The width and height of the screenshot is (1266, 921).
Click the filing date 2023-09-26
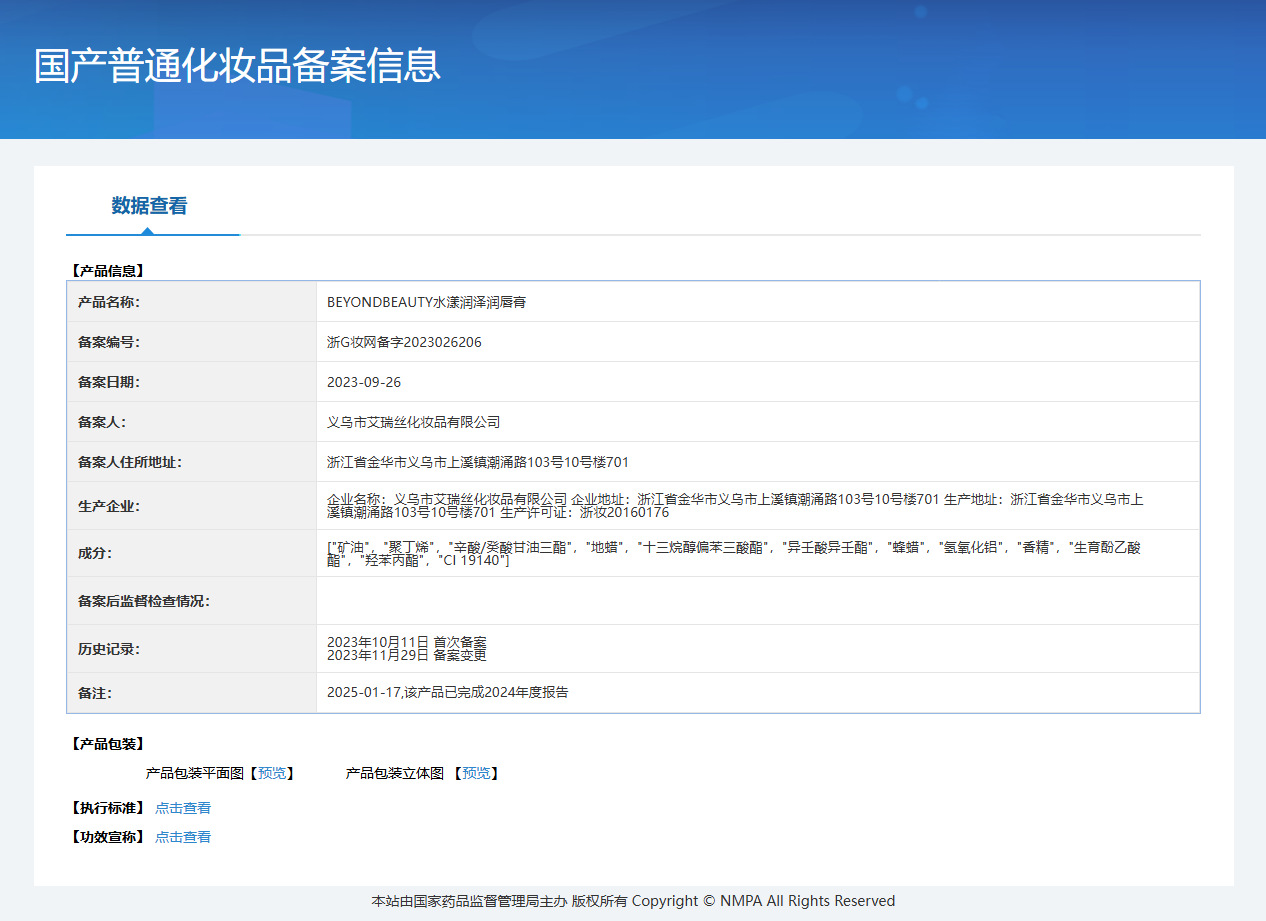pos(364,382)
